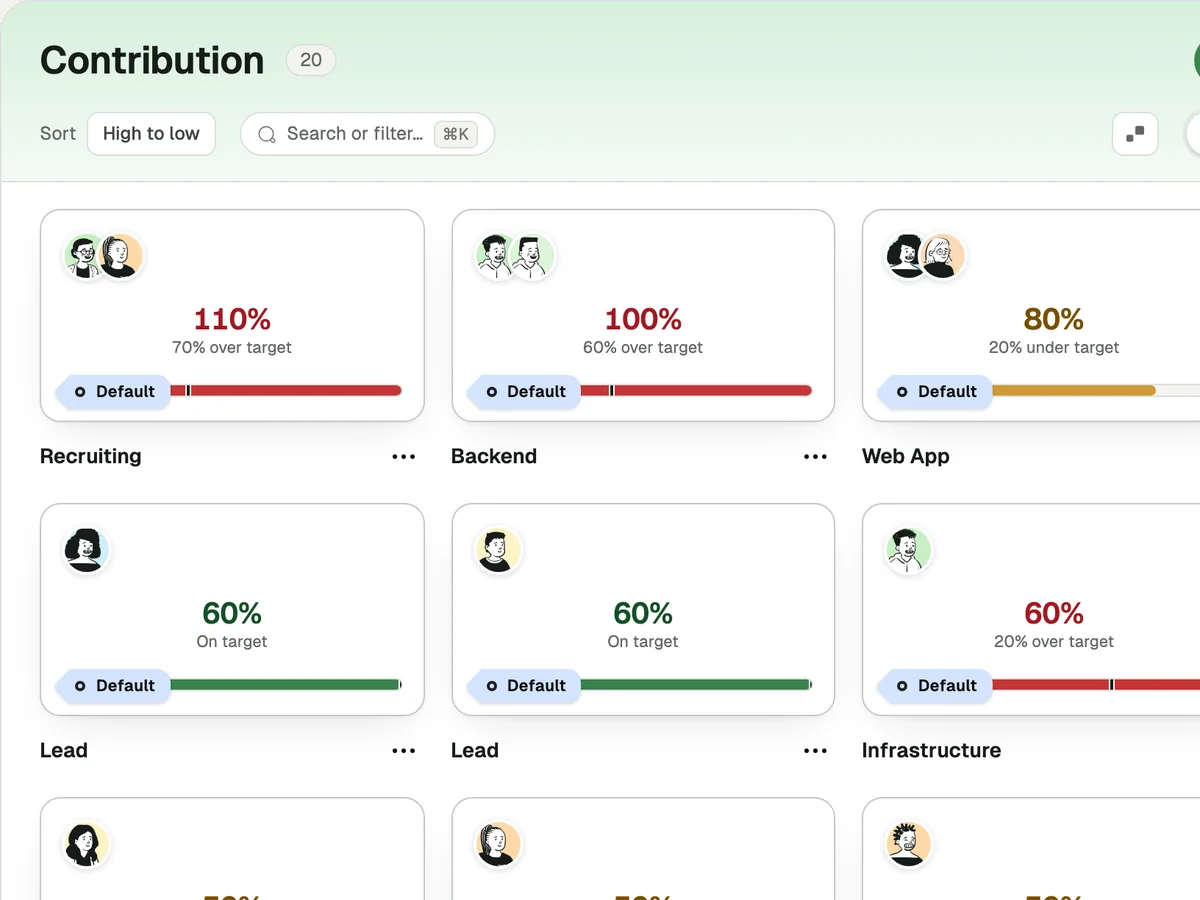The height and width of the screenshot is (900, 1200).
Task: Click the "60% over target" text
Action: click(643, 348)
